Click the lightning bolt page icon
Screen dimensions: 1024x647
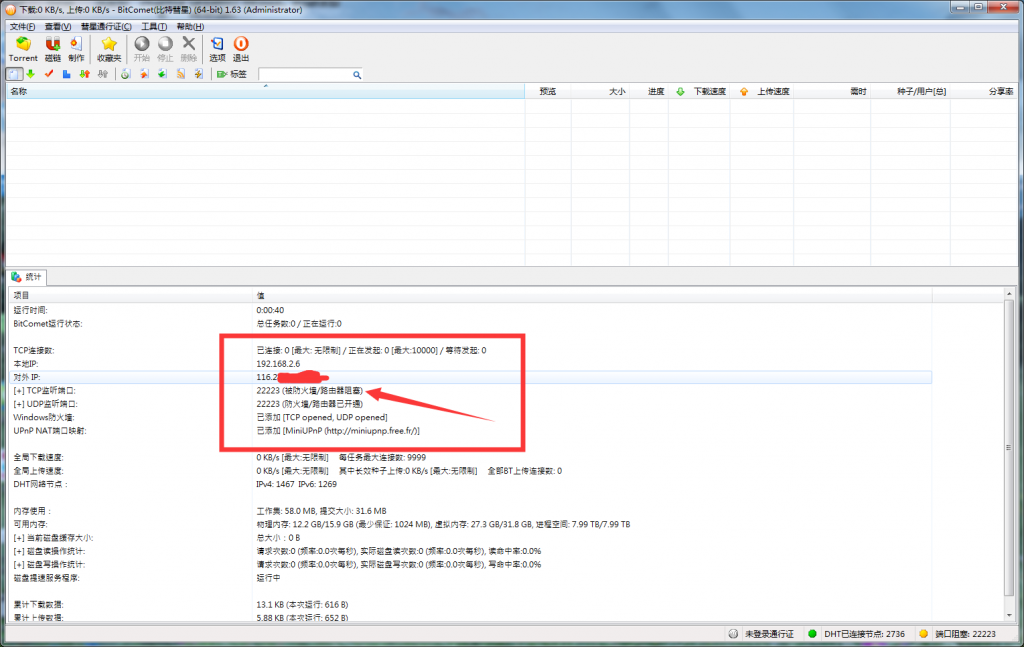(199, 74)
